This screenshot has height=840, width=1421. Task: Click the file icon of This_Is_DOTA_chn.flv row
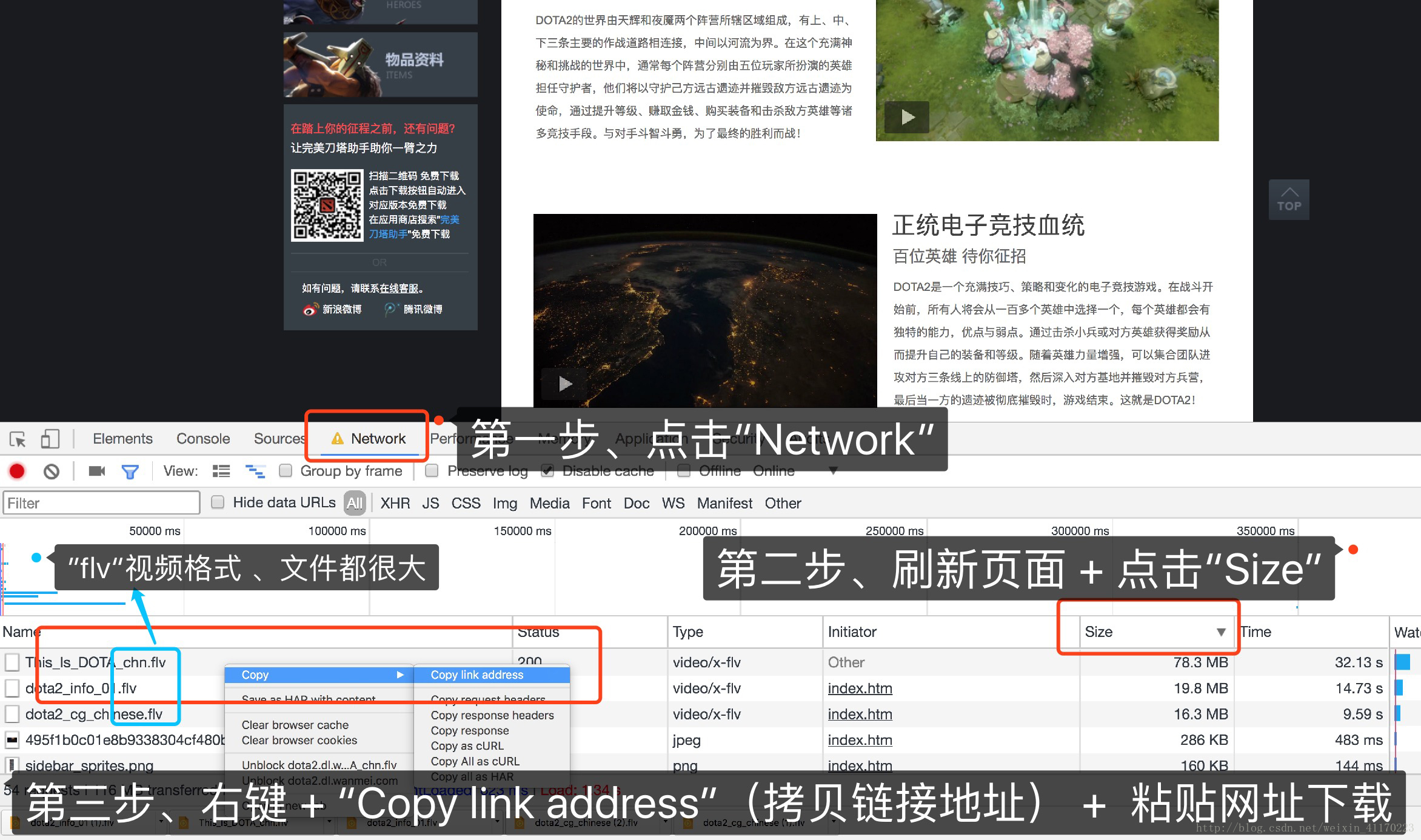12,662
